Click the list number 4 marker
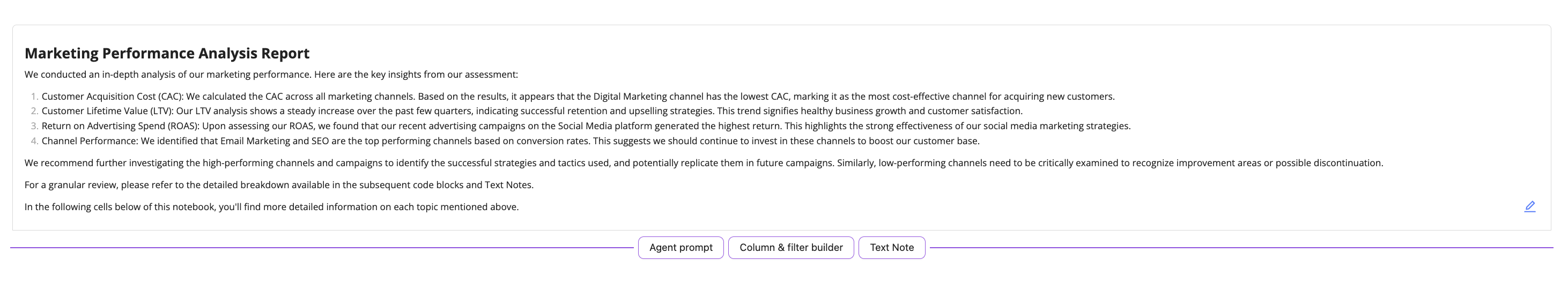This screenshot has height=282, width=1568. [x=35, y=140]
